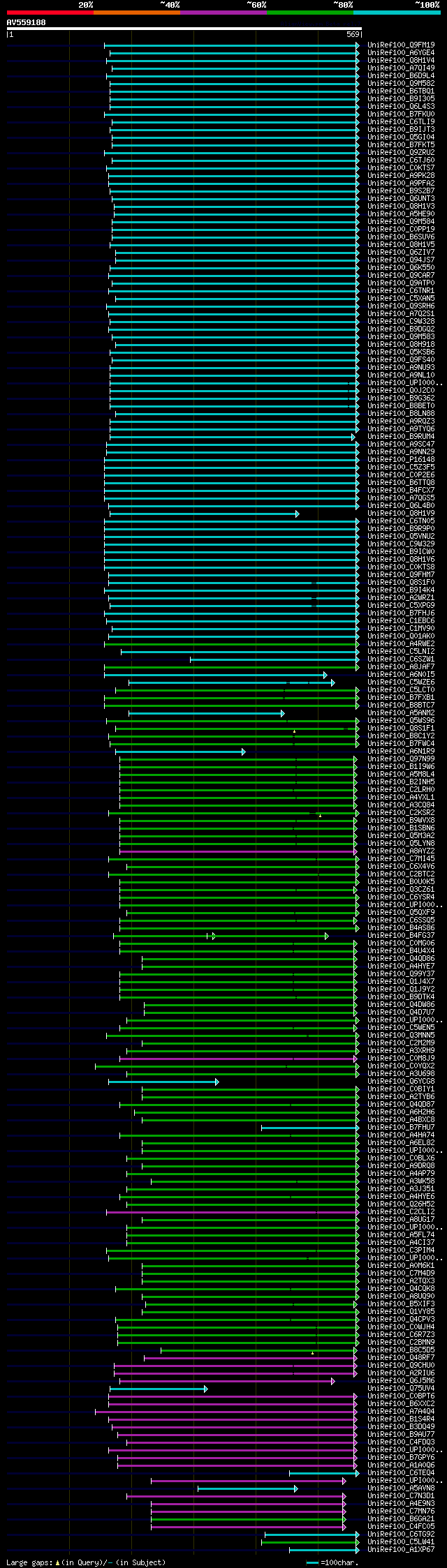
Task: Select the label UniRef100_Q8H1V9
Action: pos(401,514)
